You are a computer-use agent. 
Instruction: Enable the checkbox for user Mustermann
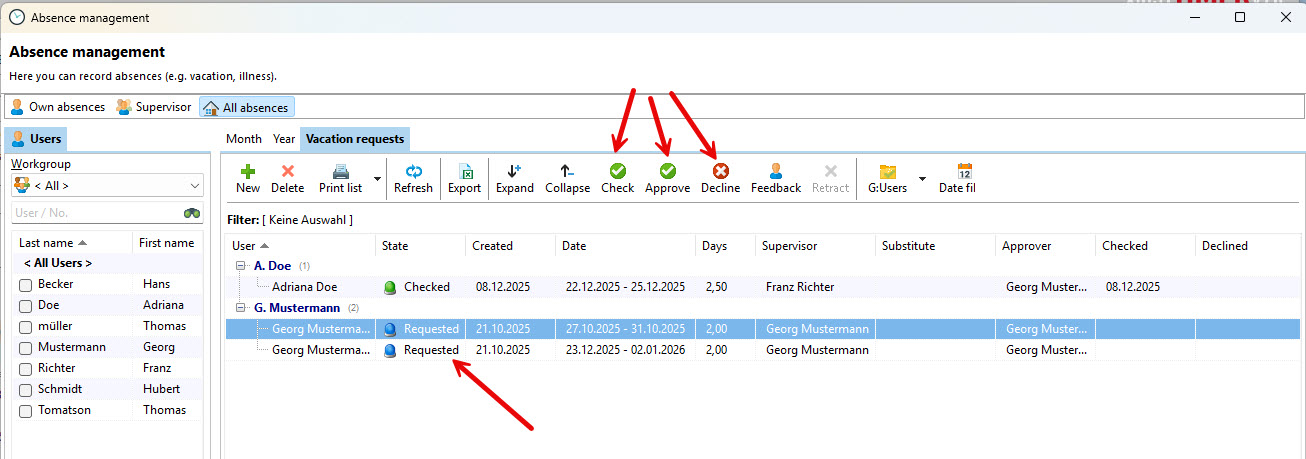tap(26, 348)
